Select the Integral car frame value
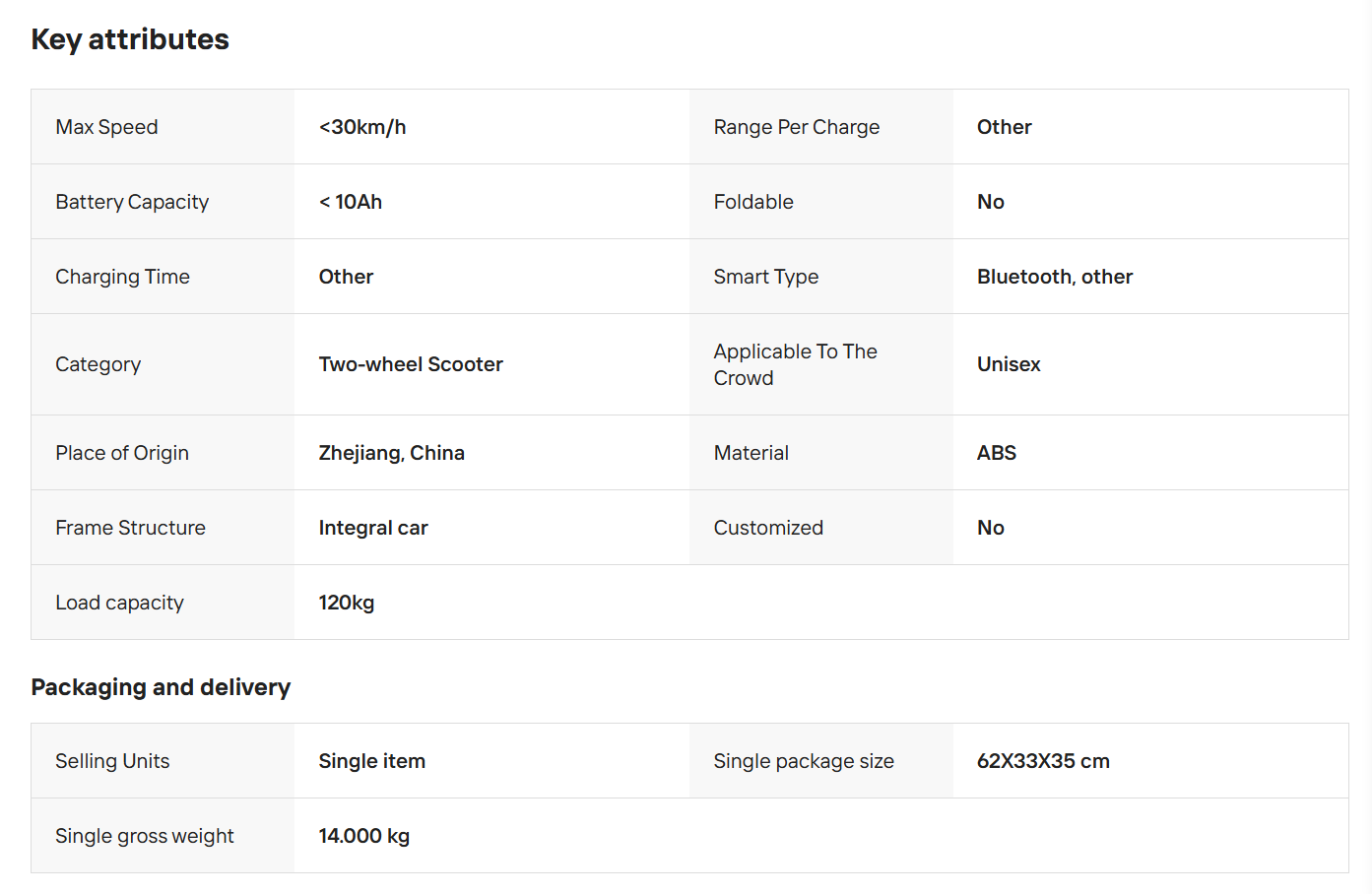The width and height of the screenshot is (1372, 894). [373, 528]
